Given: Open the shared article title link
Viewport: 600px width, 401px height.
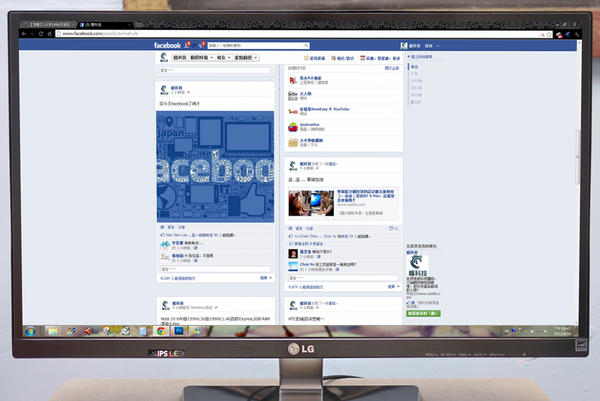Looking at the screenshot, I should [x=365, y=196].
